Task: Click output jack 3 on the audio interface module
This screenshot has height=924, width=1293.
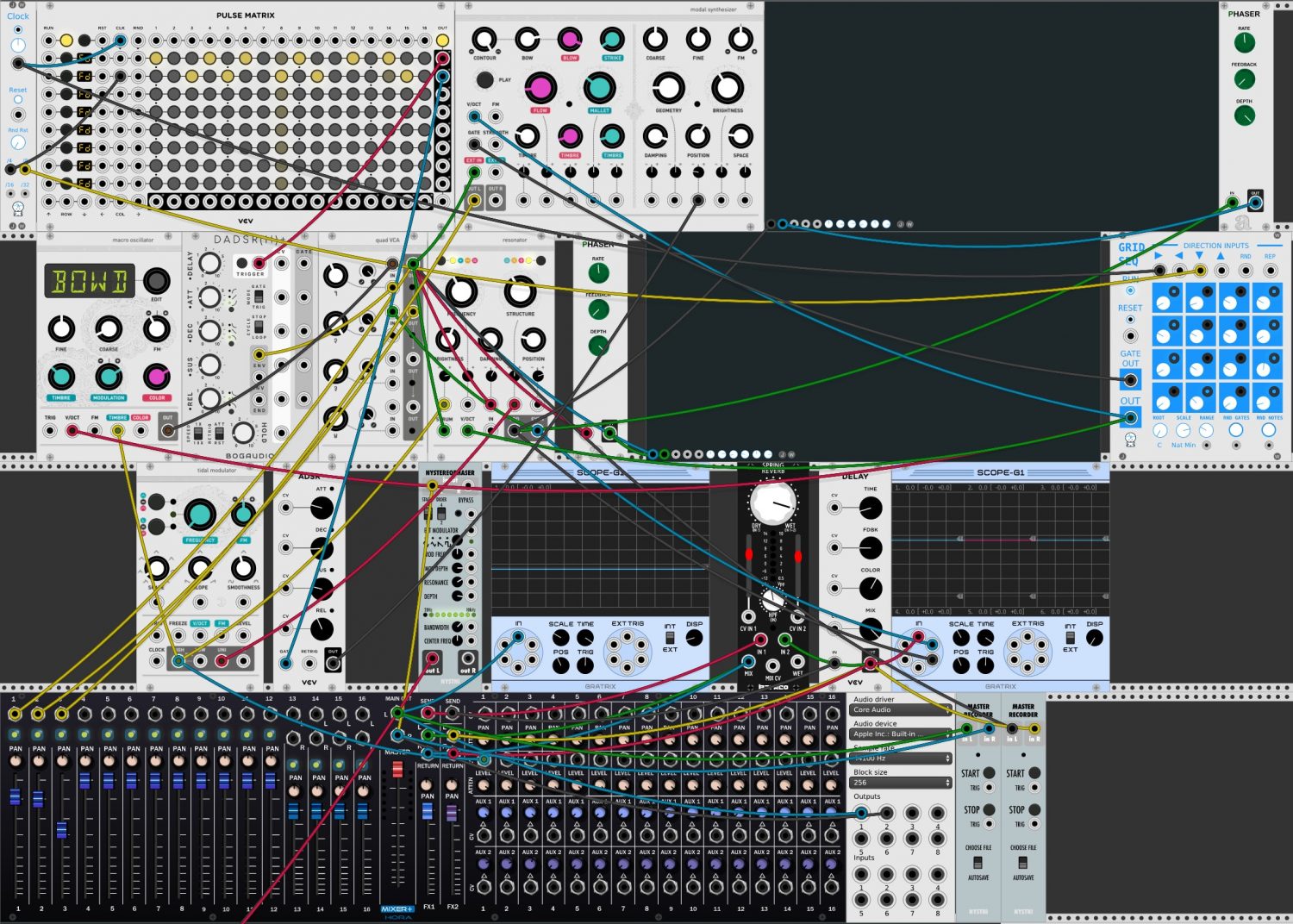Action: tap(912, 814)
